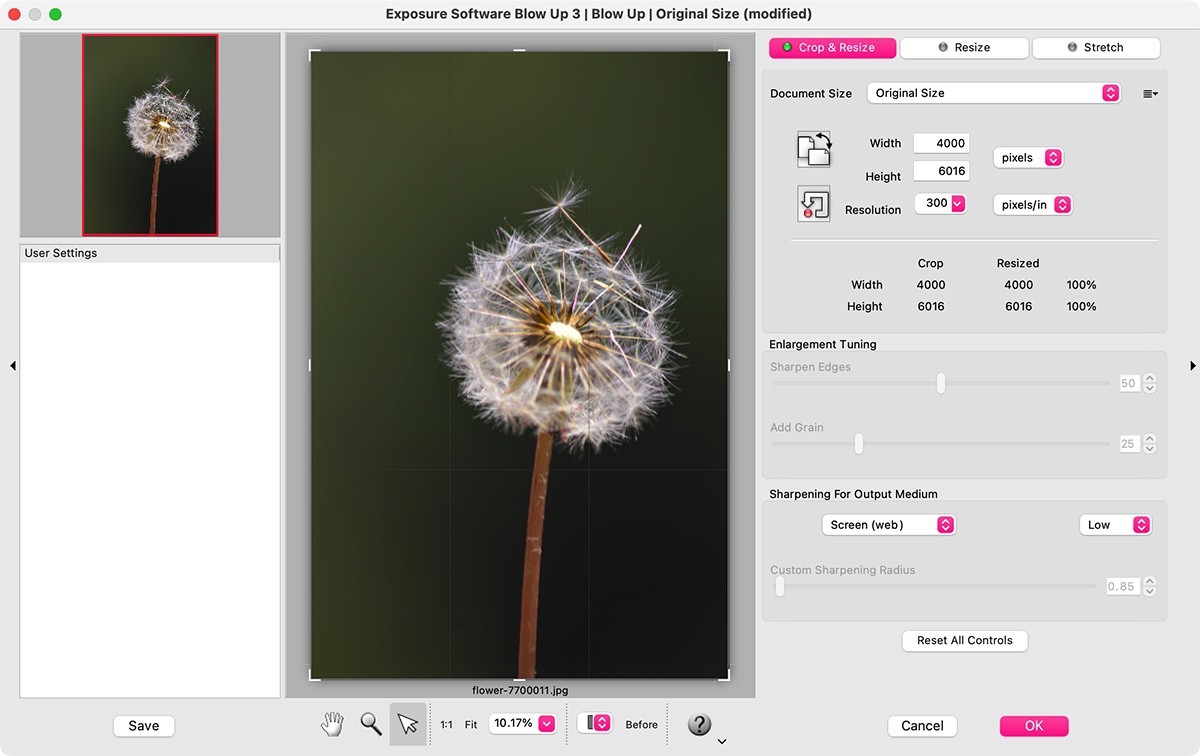Click the pink OK button
The height and width of the screenshot is (756, 1200).
(x=1033, y=726)
